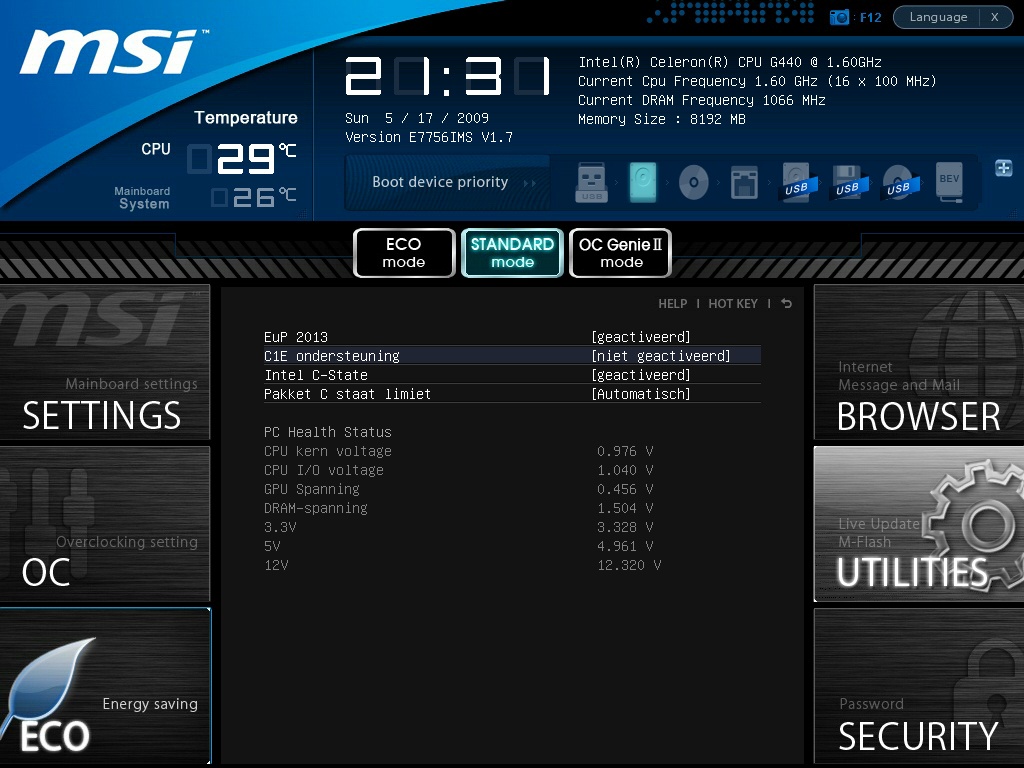
Task: Open SECURITY password panel
Action: coord(919,686)
